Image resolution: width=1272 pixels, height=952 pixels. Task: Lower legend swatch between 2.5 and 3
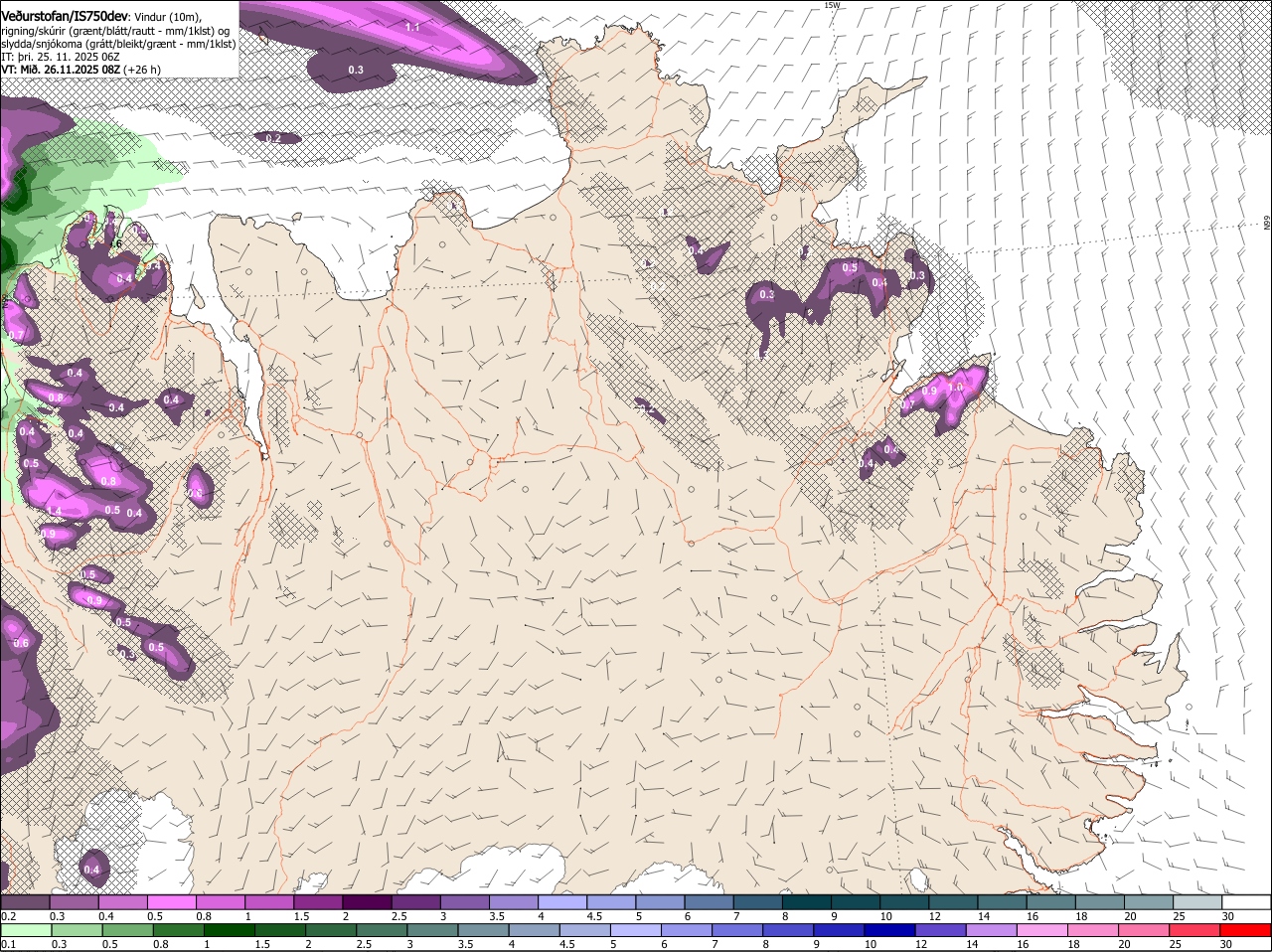point(383,930)
